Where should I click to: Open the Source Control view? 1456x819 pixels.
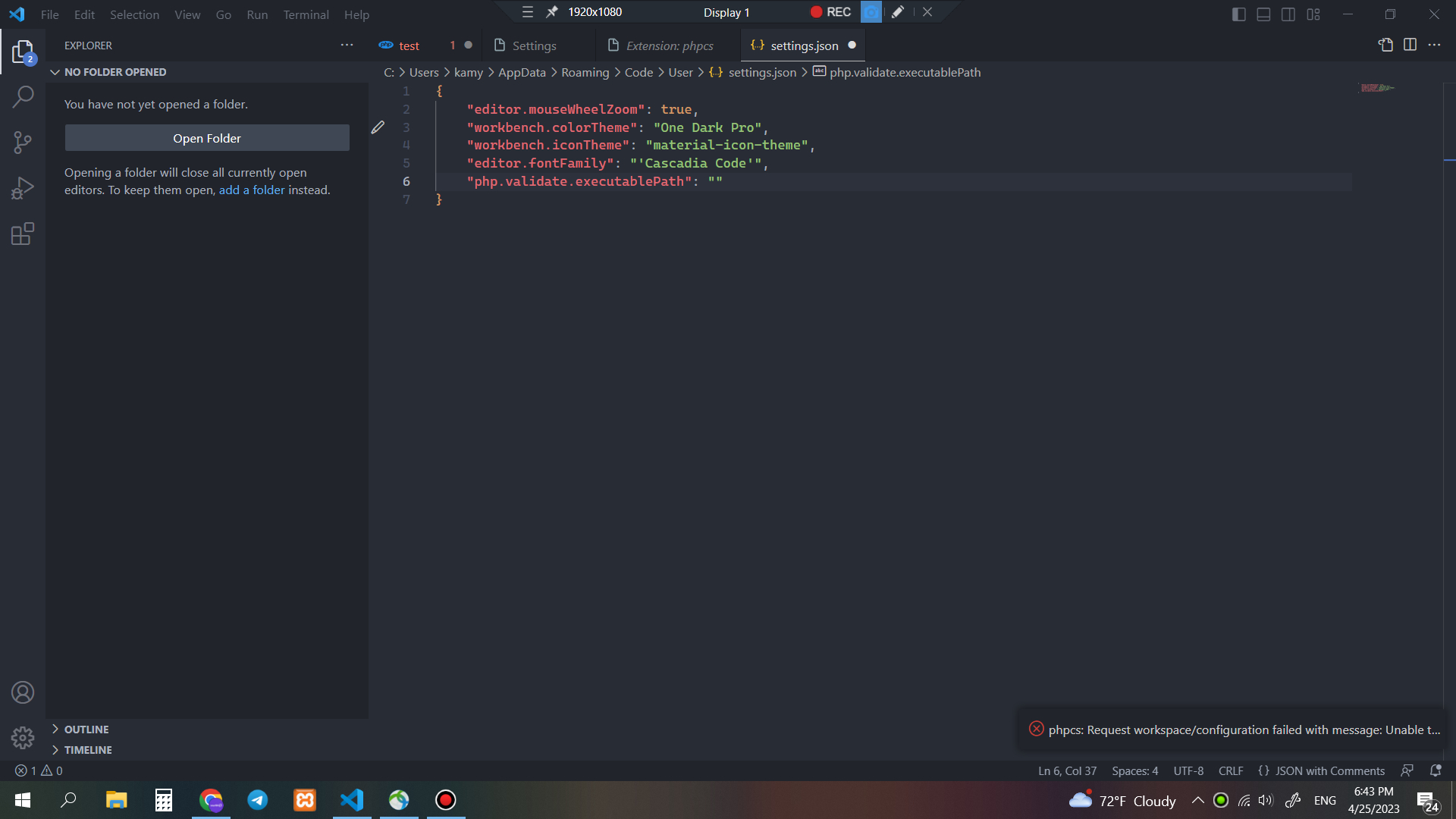point(23,142)
